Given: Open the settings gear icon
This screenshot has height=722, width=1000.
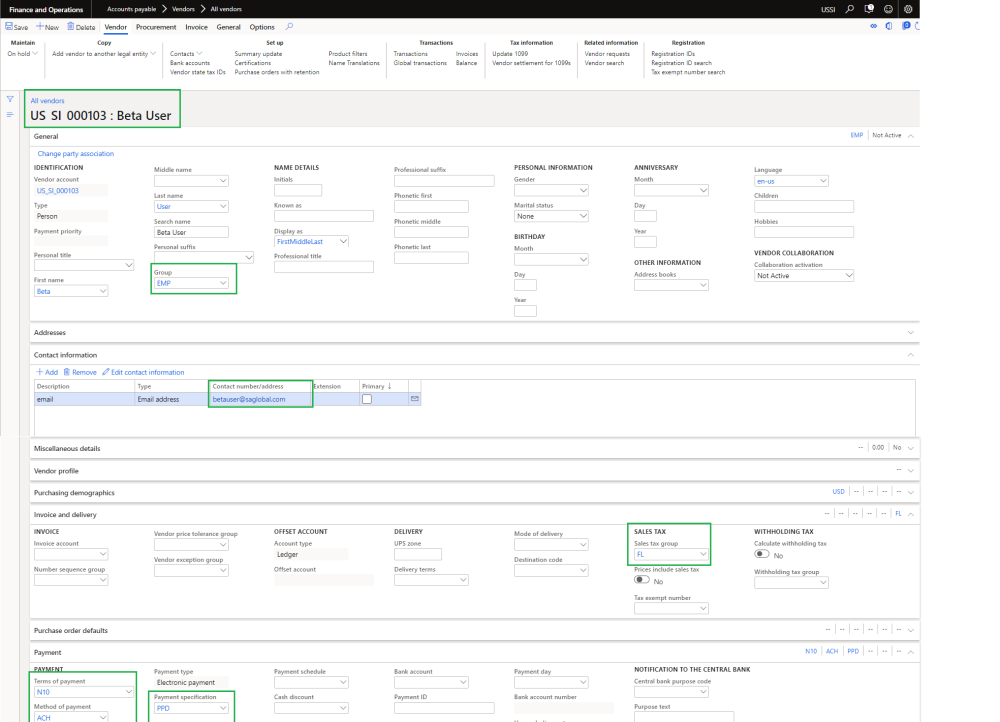Looking at the screenshot, I should [x=908, y=9].
